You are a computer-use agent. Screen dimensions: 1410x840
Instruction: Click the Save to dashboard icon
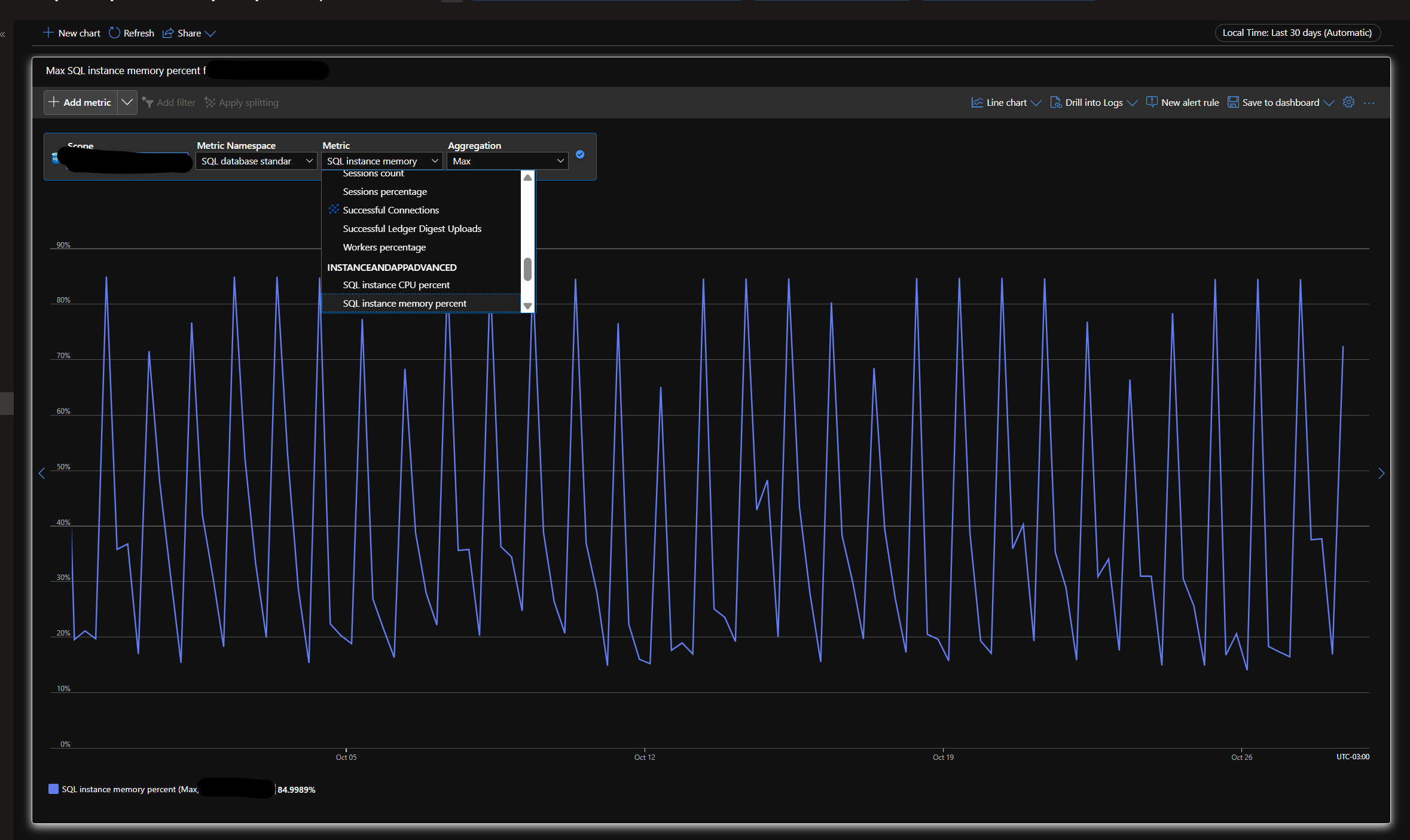coord(1233,102)
